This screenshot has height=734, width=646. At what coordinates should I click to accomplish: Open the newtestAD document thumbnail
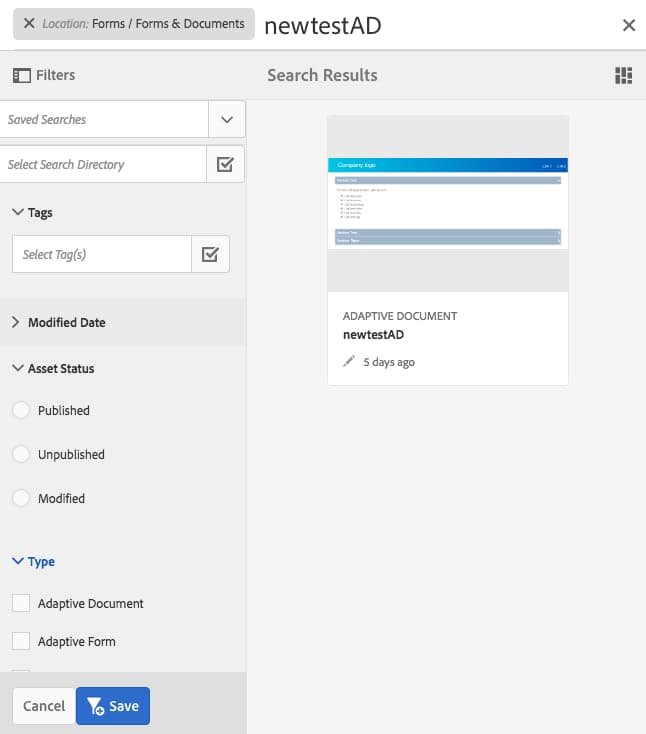pyautogui.click(x=448, y=203)
